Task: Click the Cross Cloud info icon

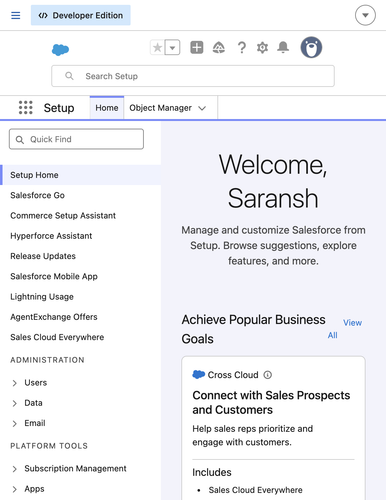Action: (x=268, y=375)
